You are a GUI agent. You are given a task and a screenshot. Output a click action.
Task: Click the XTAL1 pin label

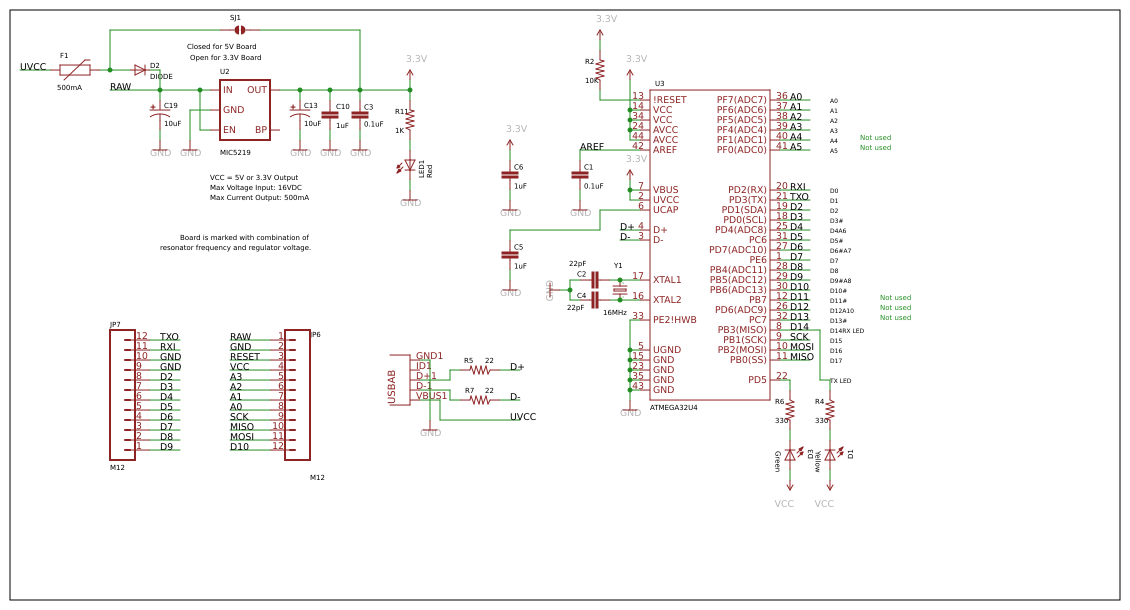[667, 280]
